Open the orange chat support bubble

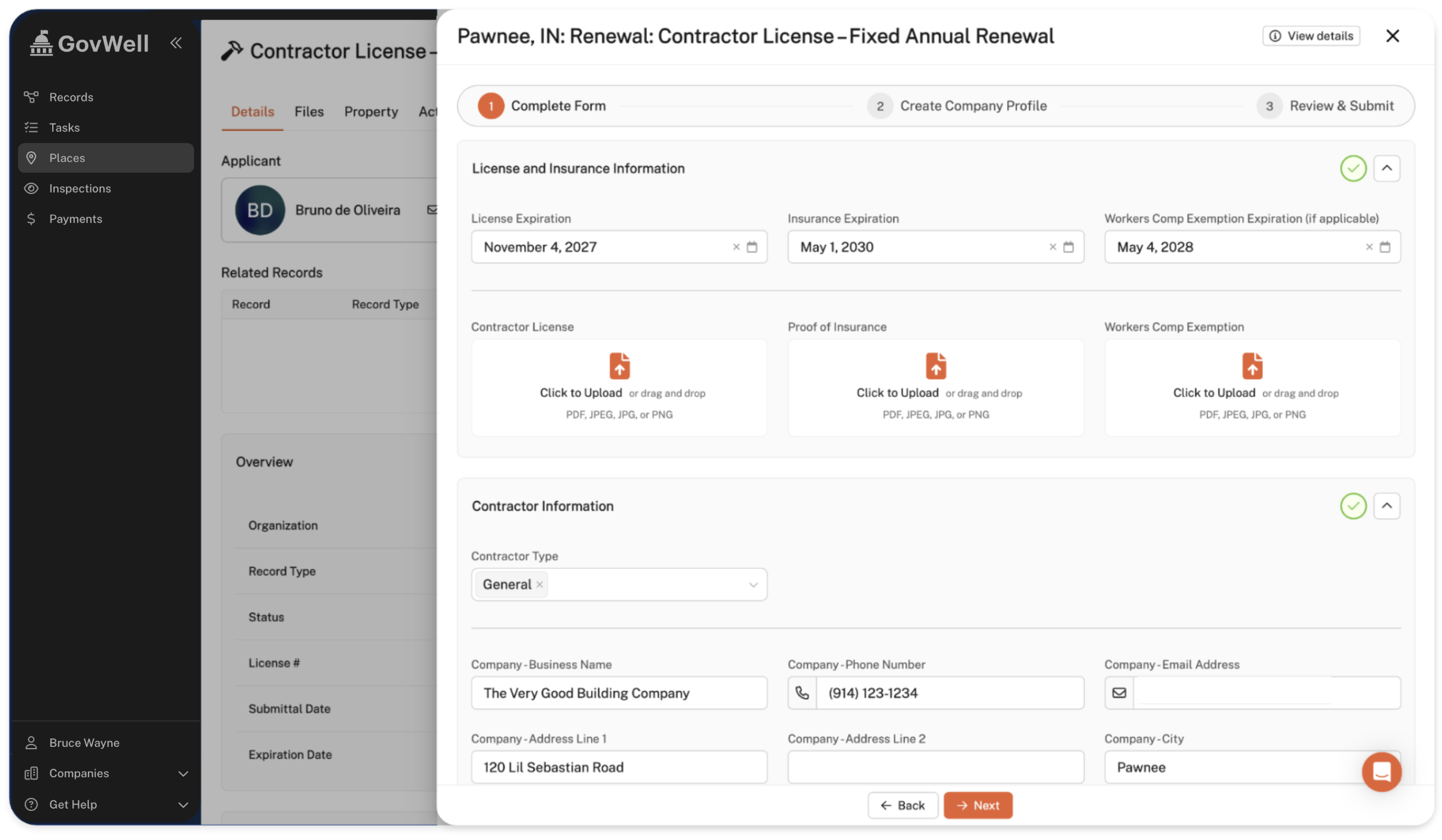pos(1381,771)
